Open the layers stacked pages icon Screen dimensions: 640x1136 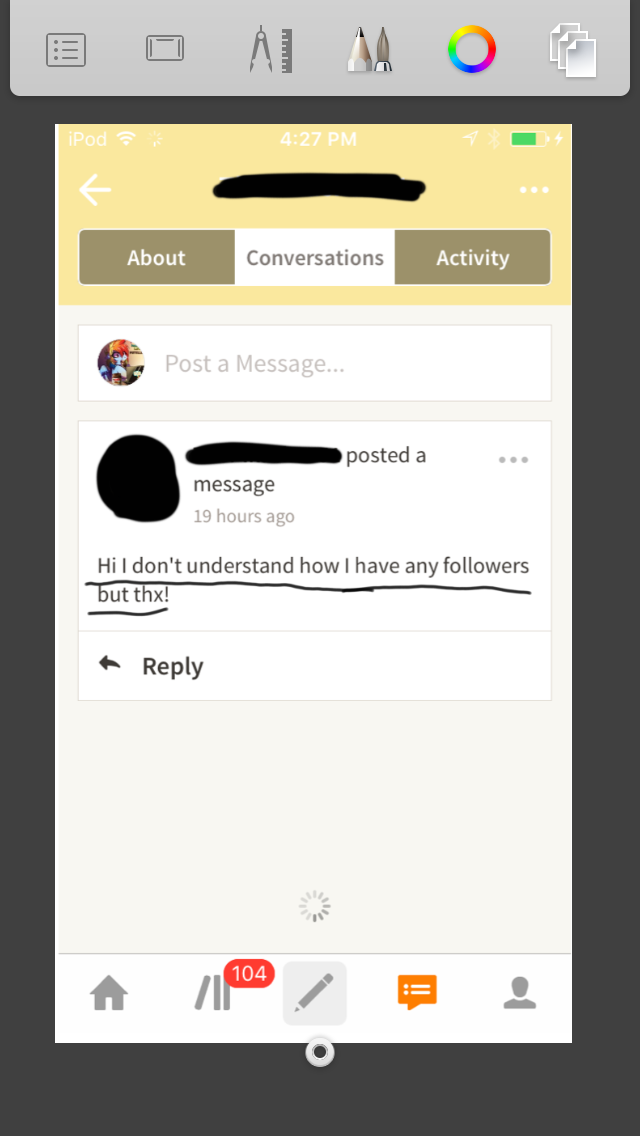(x=573, y=49)
